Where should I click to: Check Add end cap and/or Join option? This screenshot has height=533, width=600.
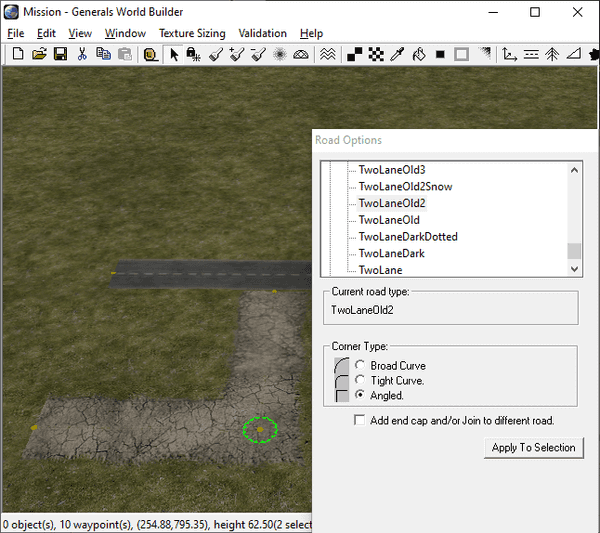(x=359, y=420)
